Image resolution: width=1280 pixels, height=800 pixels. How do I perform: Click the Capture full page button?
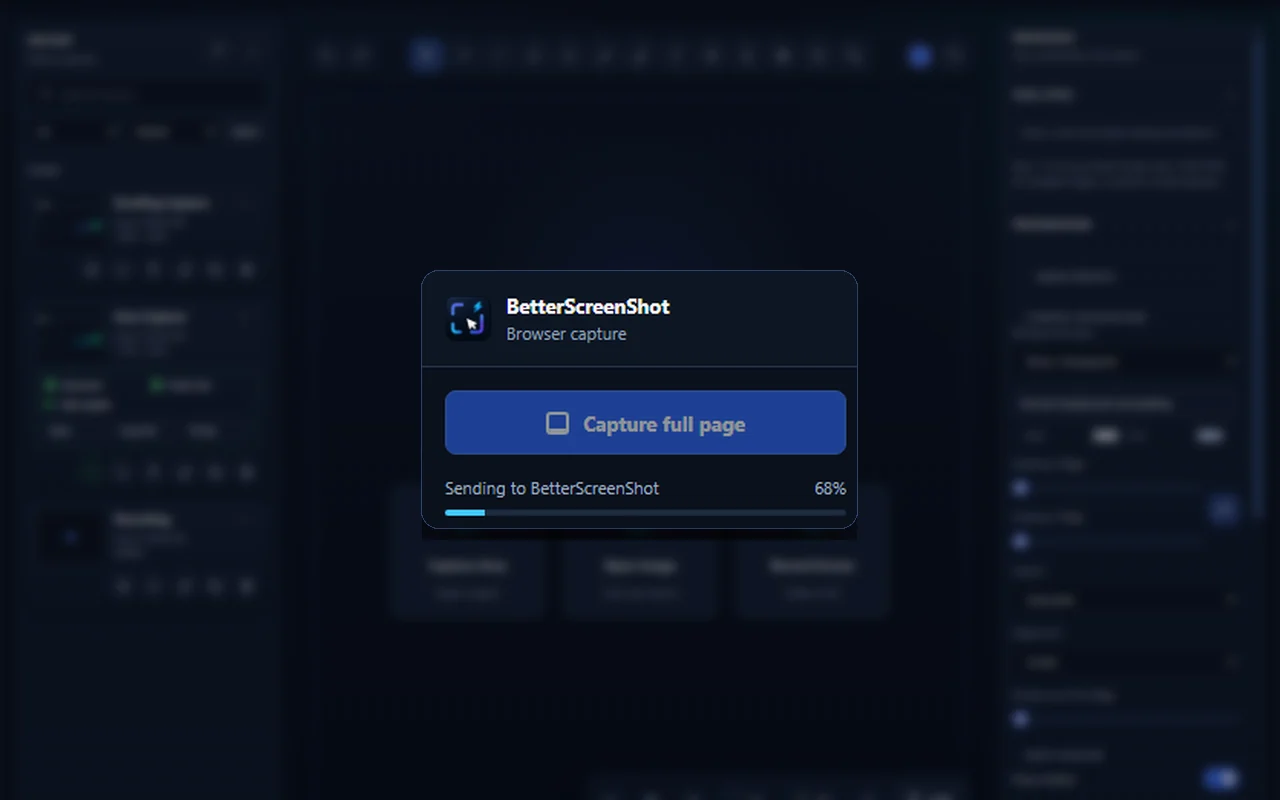click(645, 423)
